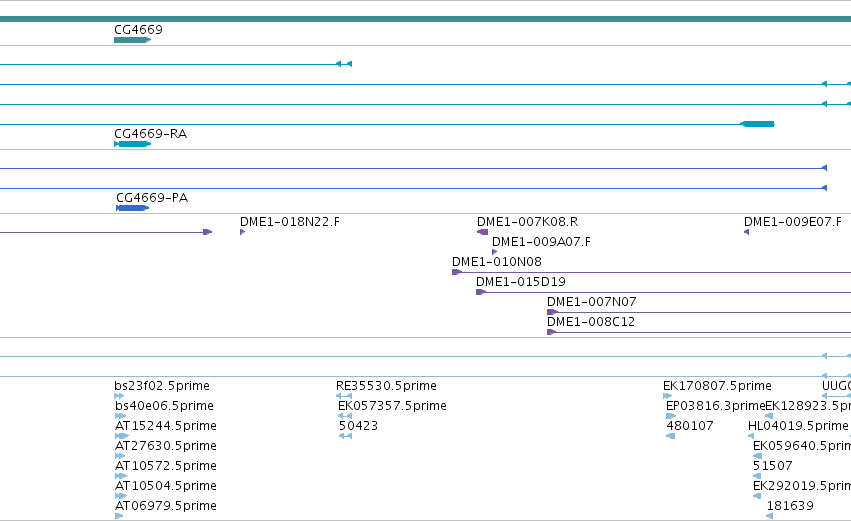
Task: Select the DME1-009A07.F arrow marker
Action: pos(494,252)
